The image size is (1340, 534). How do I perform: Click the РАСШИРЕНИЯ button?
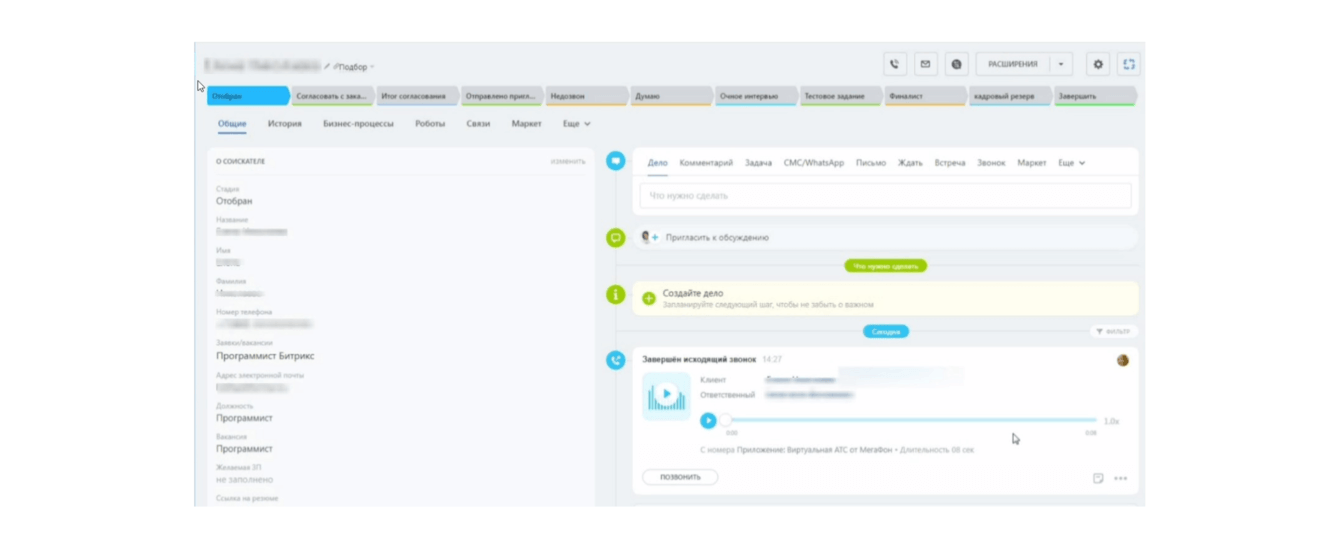coord(1013,64)
